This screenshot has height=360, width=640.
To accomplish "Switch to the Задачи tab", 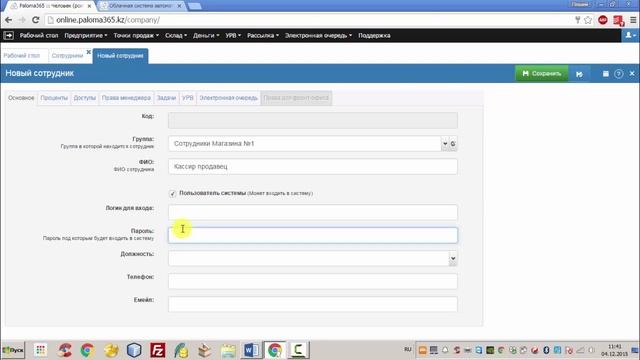I will coord(166,98).
